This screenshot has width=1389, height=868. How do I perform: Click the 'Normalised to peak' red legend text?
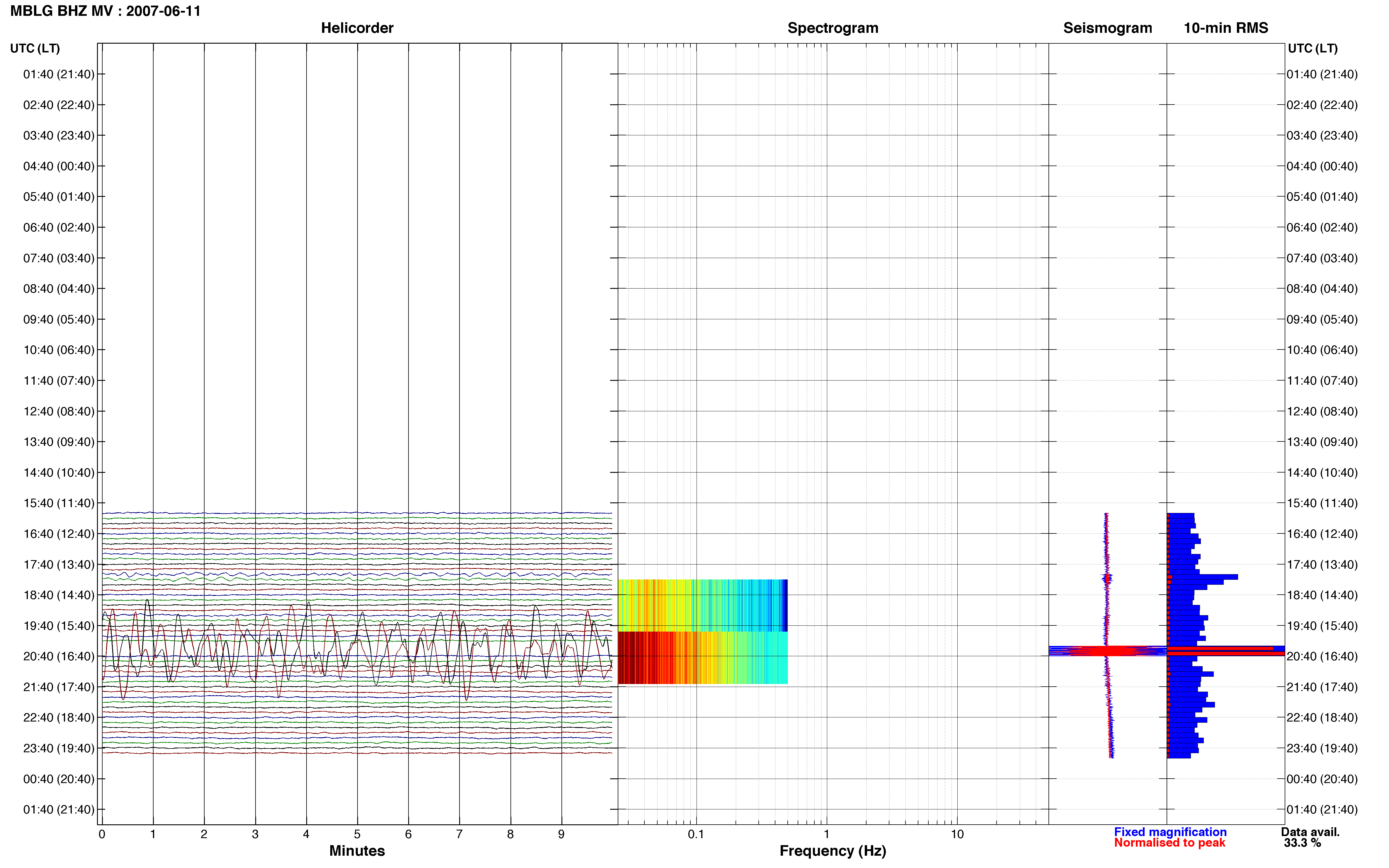point(1170,843)
